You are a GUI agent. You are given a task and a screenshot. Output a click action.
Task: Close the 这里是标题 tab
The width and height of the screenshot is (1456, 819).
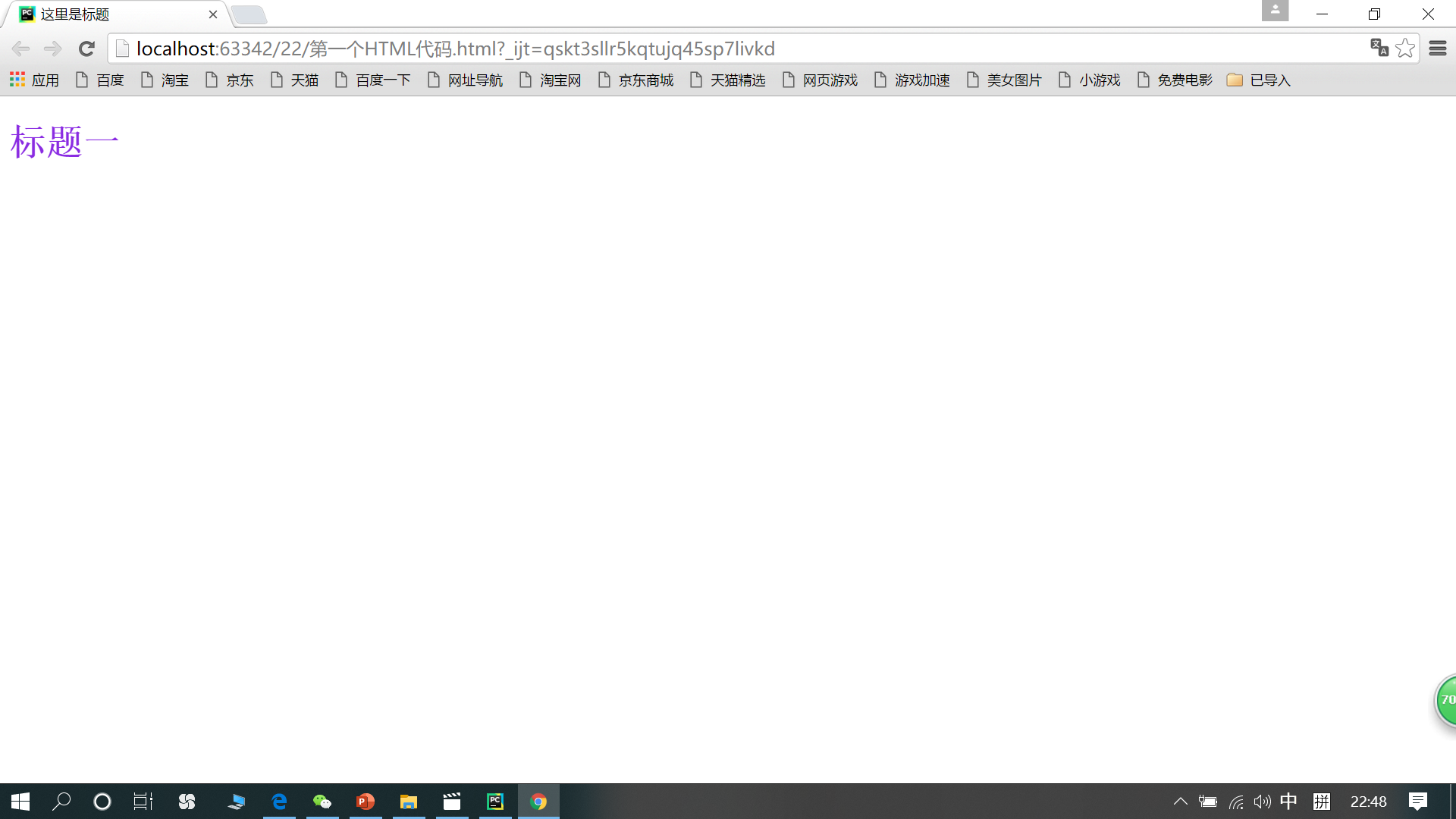pos(213,14)
